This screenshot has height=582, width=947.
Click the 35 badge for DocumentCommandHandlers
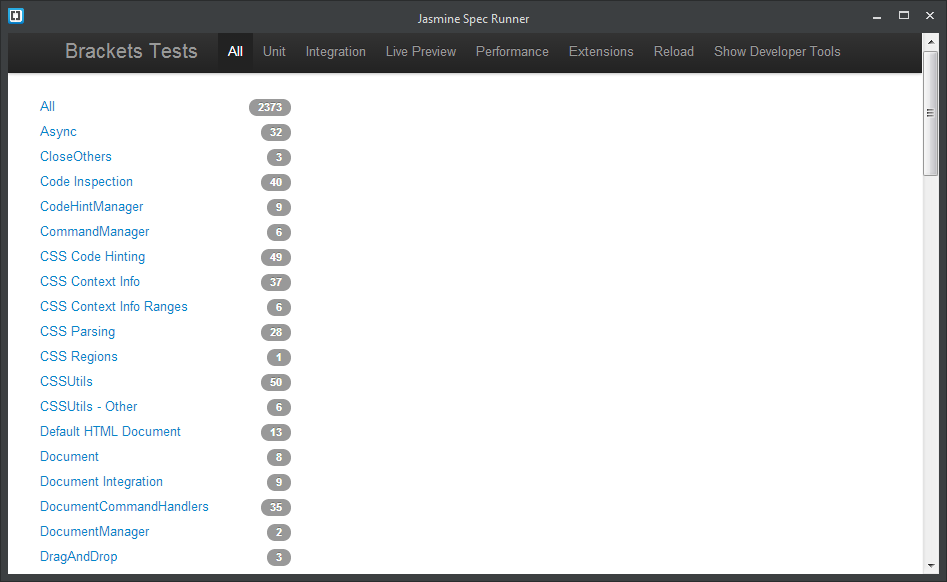pyautogui.click(x=276, y=507)
